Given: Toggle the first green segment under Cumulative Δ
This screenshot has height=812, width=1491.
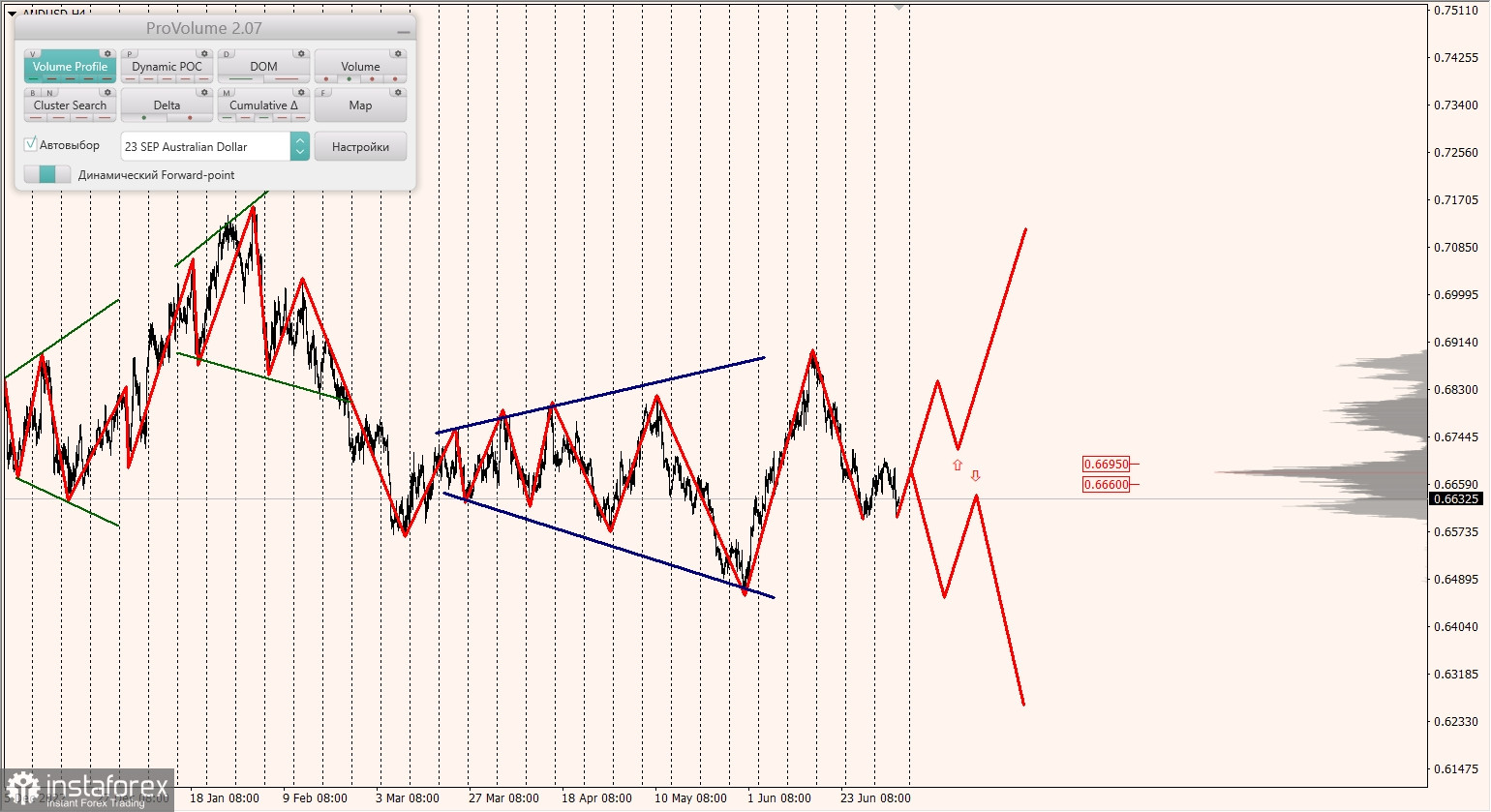Looking at the screenshot, I should tap(227, 117).
